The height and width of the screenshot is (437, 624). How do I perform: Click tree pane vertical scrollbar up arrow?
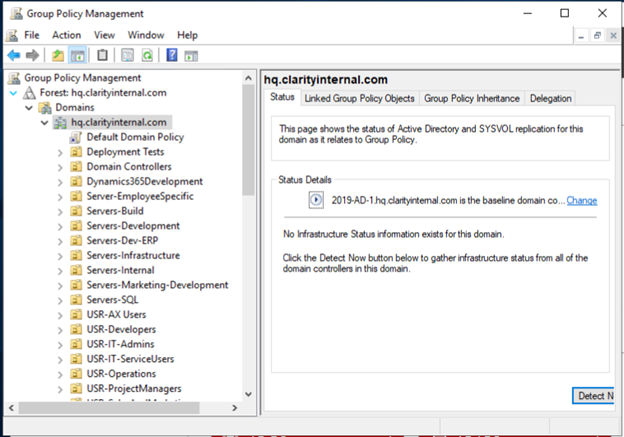(248, 78)
